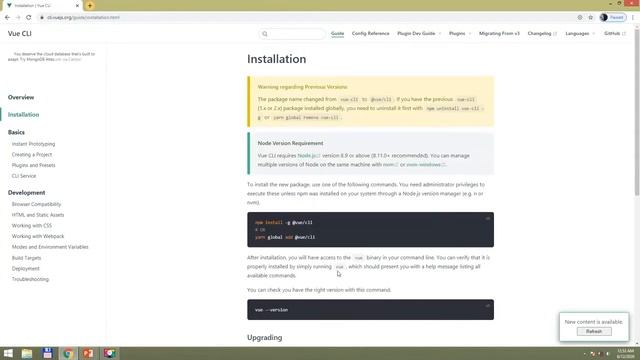Screen dimensions: 640x360
Task: Open Working with CSS page
Action: (x=32, y=225)
